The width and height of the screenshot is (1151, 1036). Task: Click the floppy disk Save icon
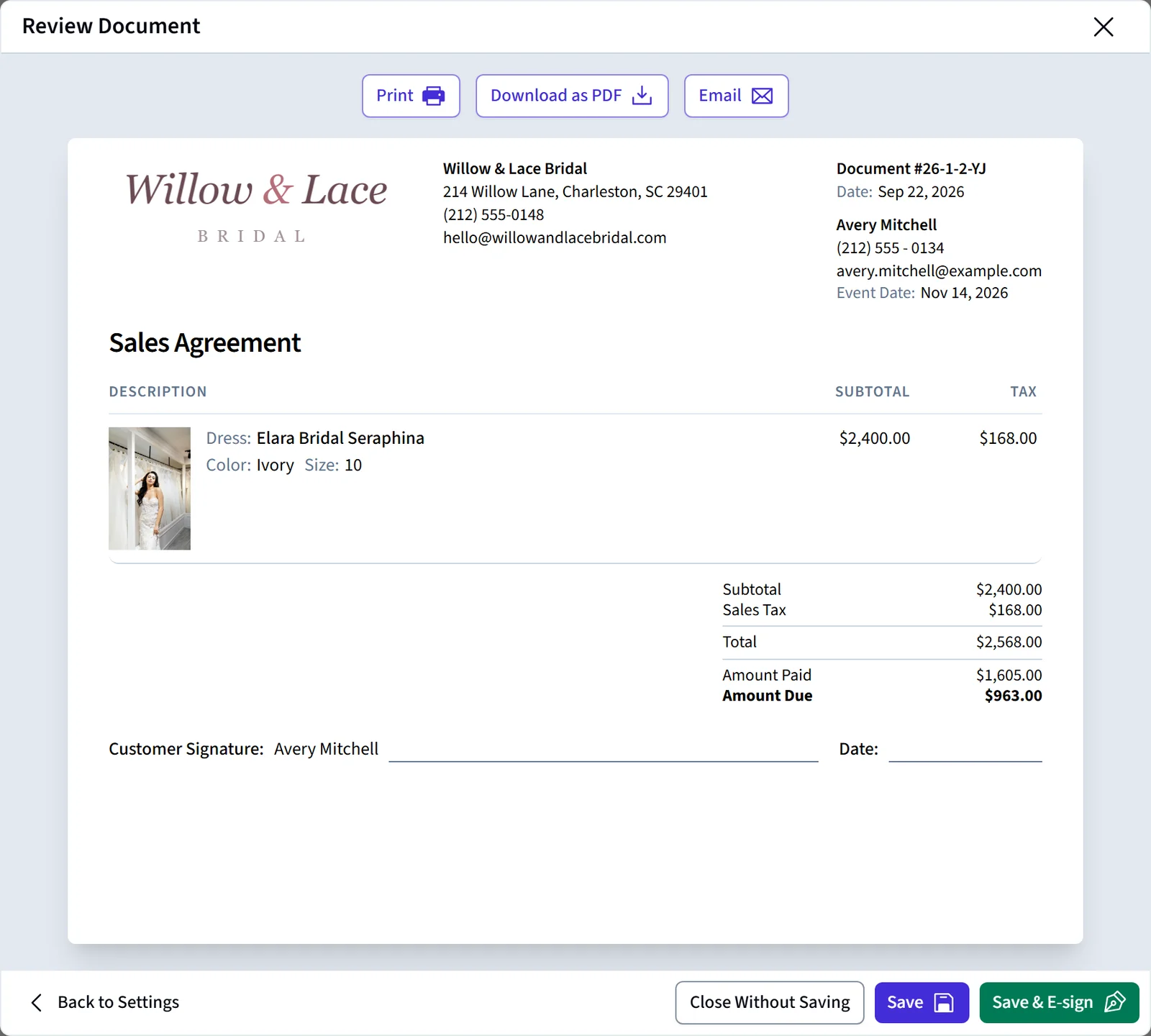[944, 1002]
